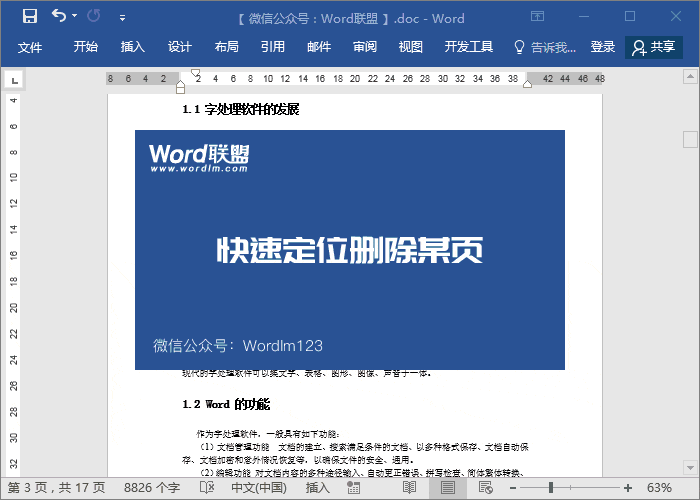This screenshot has width=700, height=500.
Task: Toggle the 插入 insert mode indicator
Action: tap(317, 488)
